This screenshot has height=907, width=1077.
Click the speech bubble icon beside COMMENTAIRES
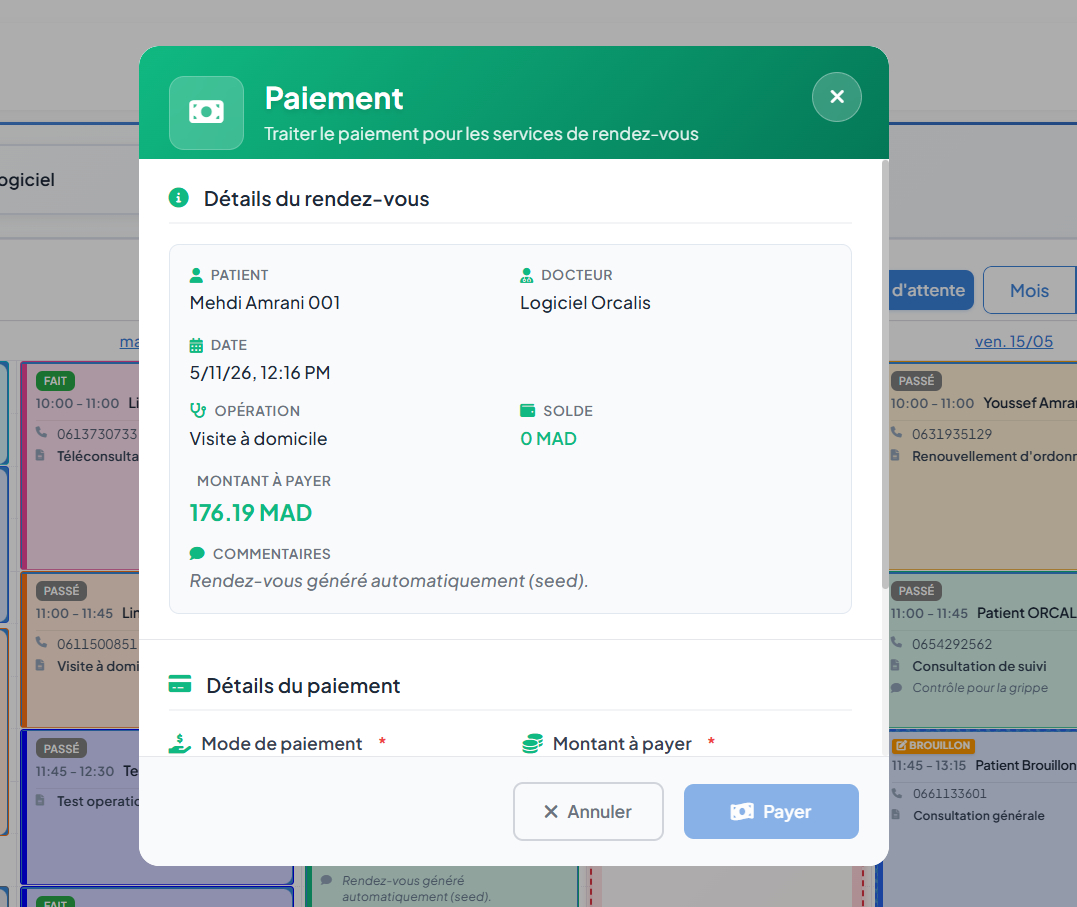[x=197, y=553]
